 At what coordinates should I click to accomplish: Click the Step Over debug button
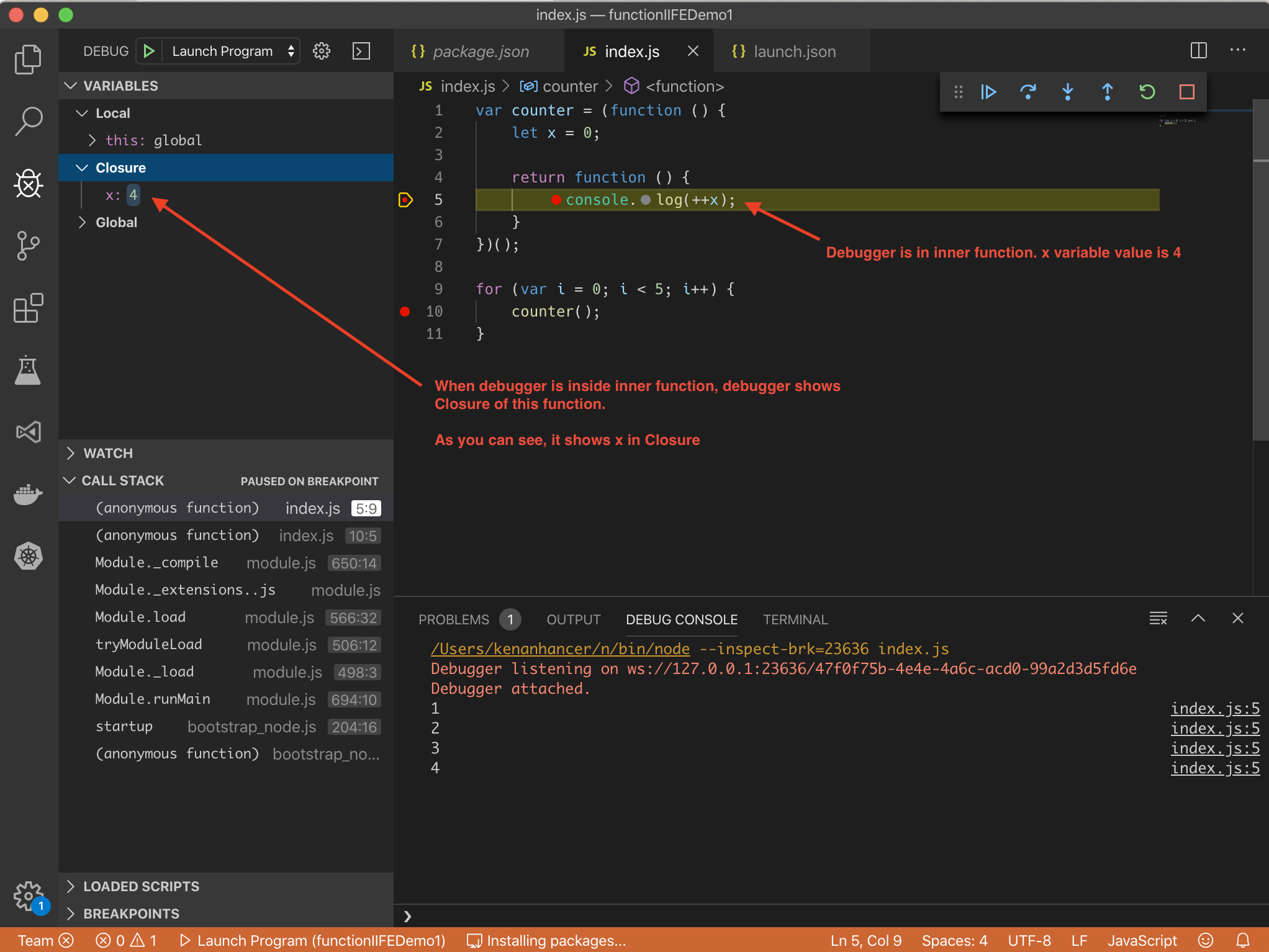point(1028,92)
